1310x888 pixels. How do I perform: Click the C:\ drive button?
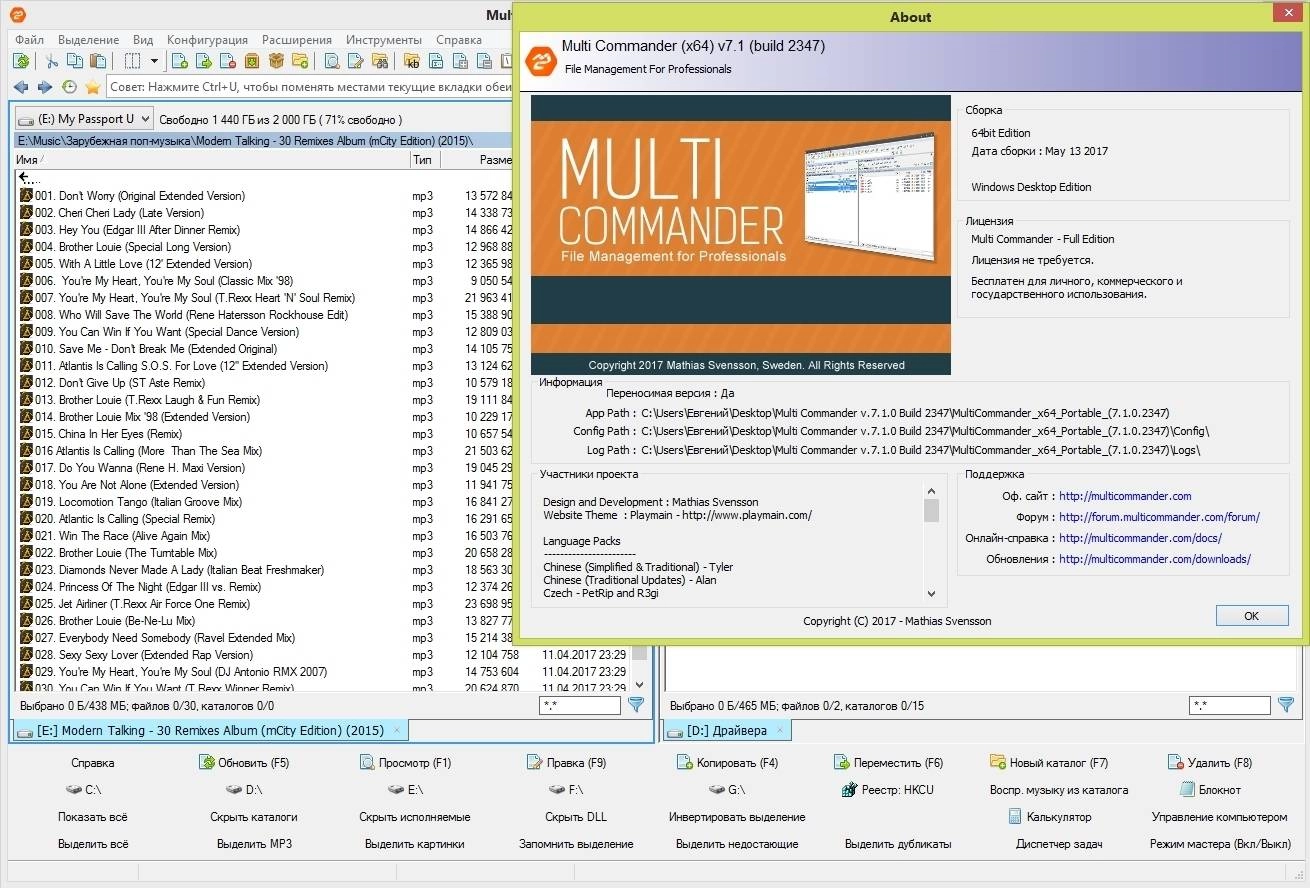click(x=83, y=790)
